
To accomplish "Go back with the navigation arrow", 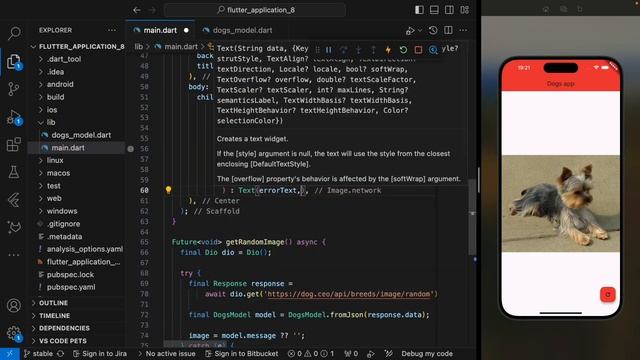I will [137, 10].
